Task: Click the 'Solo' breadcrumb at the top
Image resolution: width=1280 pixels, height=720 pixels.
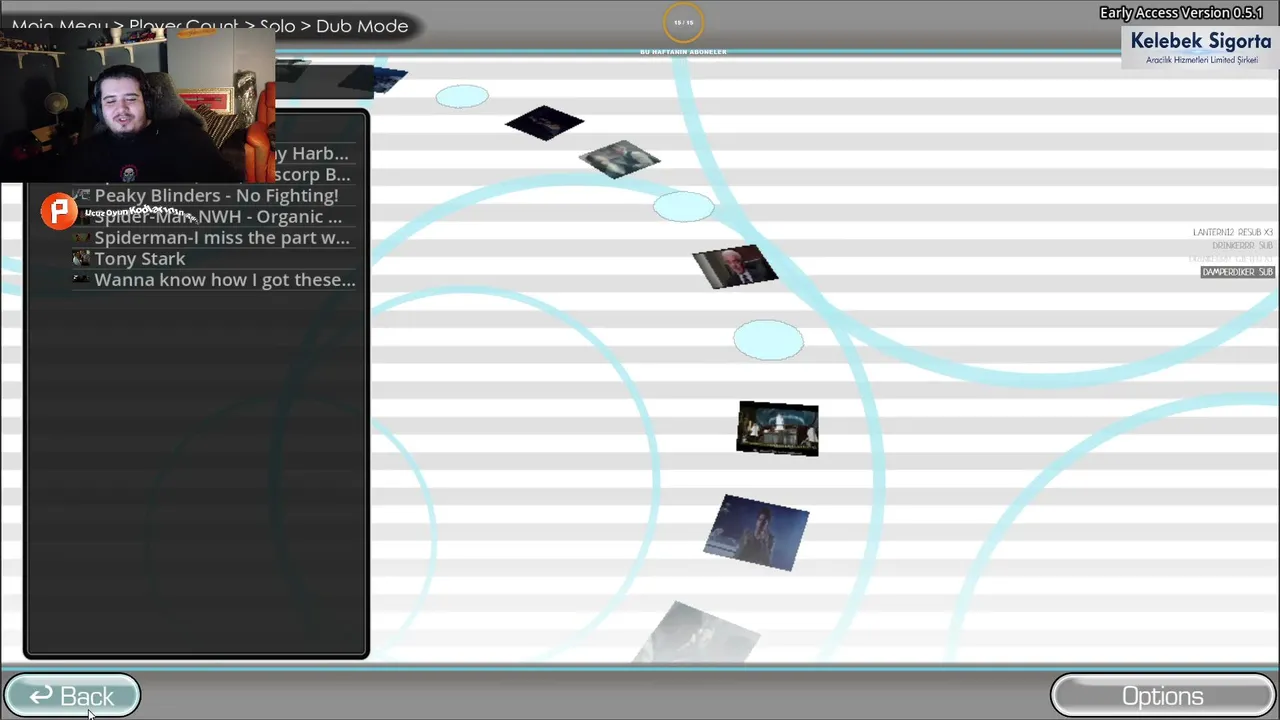Action: point(280,26)
